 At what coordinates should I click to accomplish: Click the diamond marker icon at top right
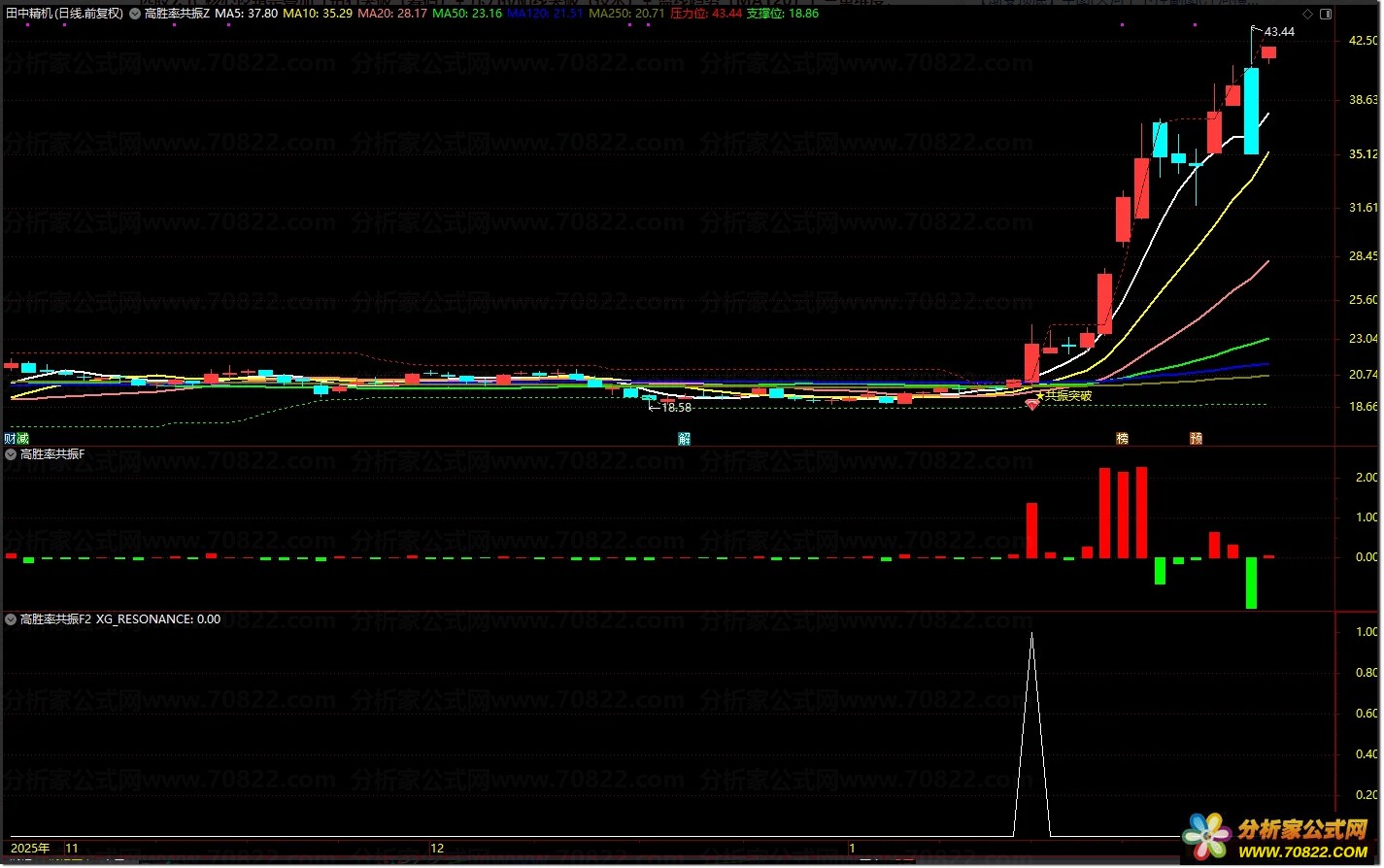pyautogui.click(x=1308, y=14)
